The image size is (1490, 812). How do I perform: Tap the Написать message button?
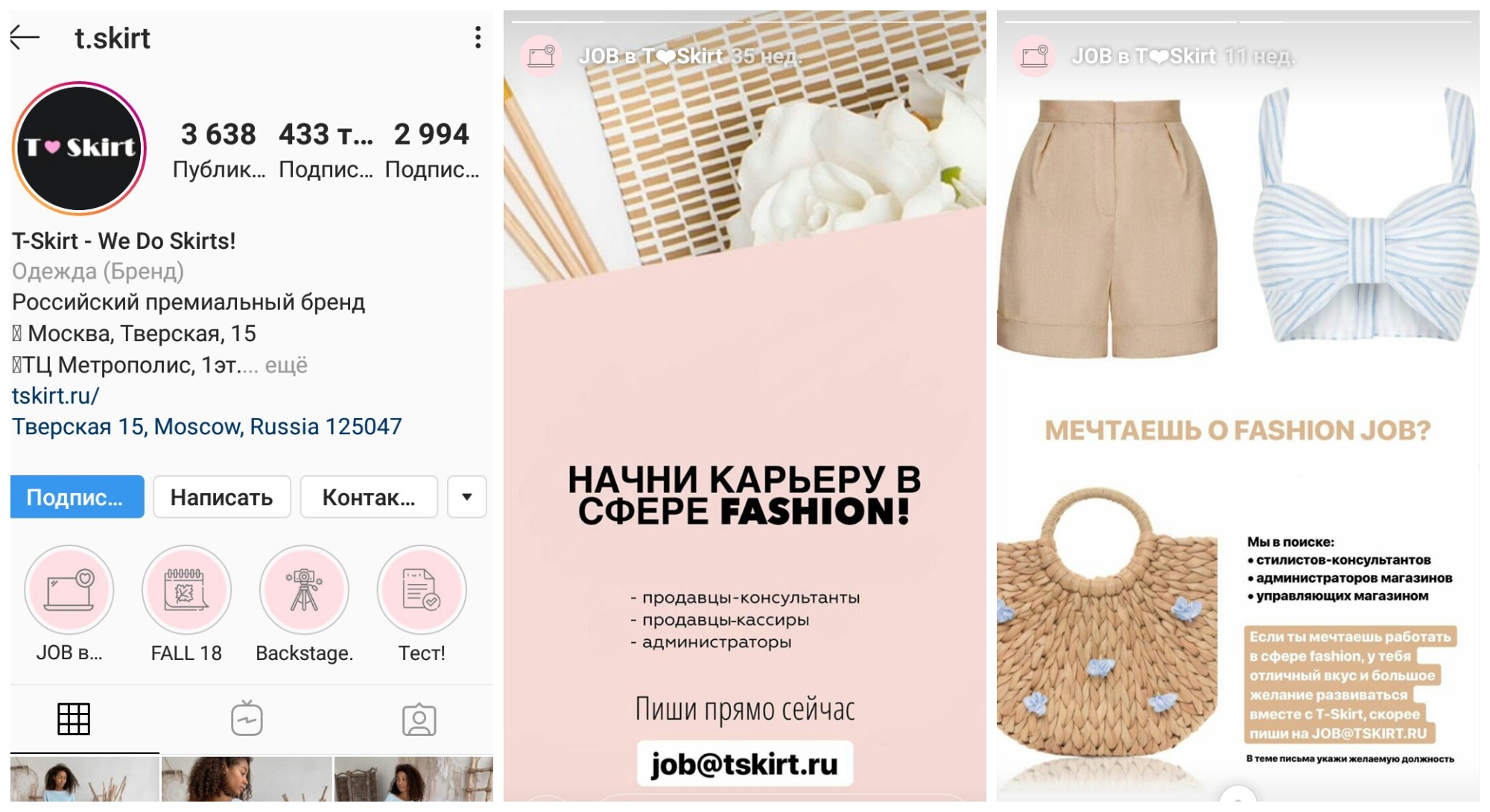[222, 497]
